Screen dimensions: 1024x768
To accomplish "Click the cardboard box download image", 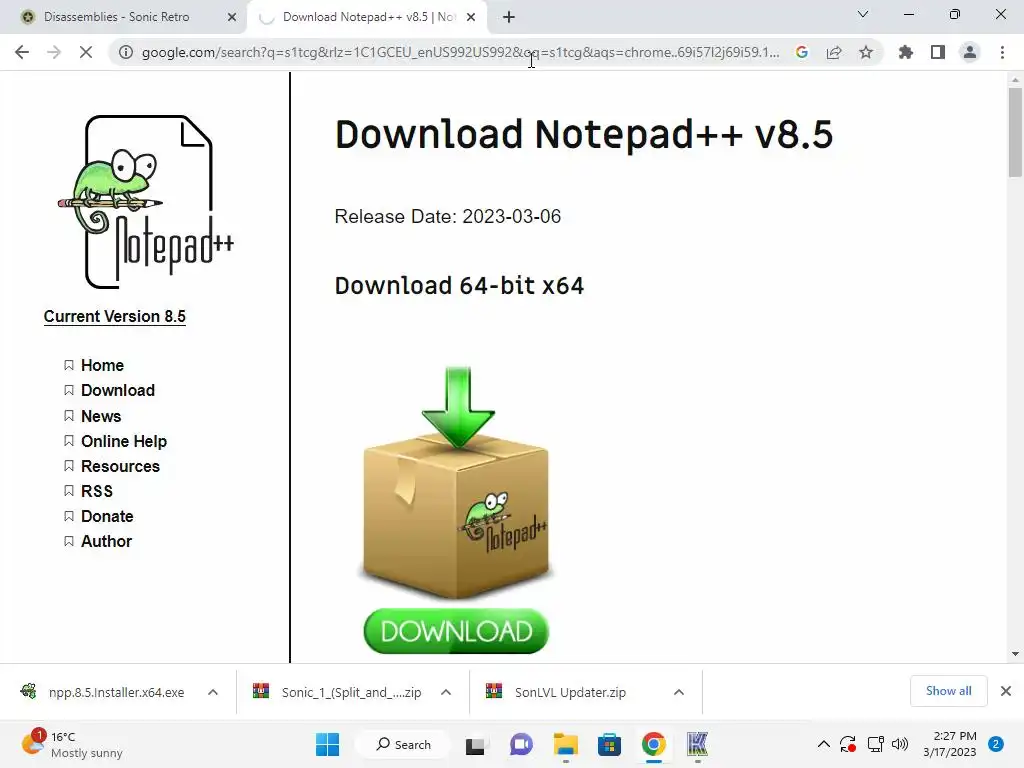I will [x=456, y=482].
